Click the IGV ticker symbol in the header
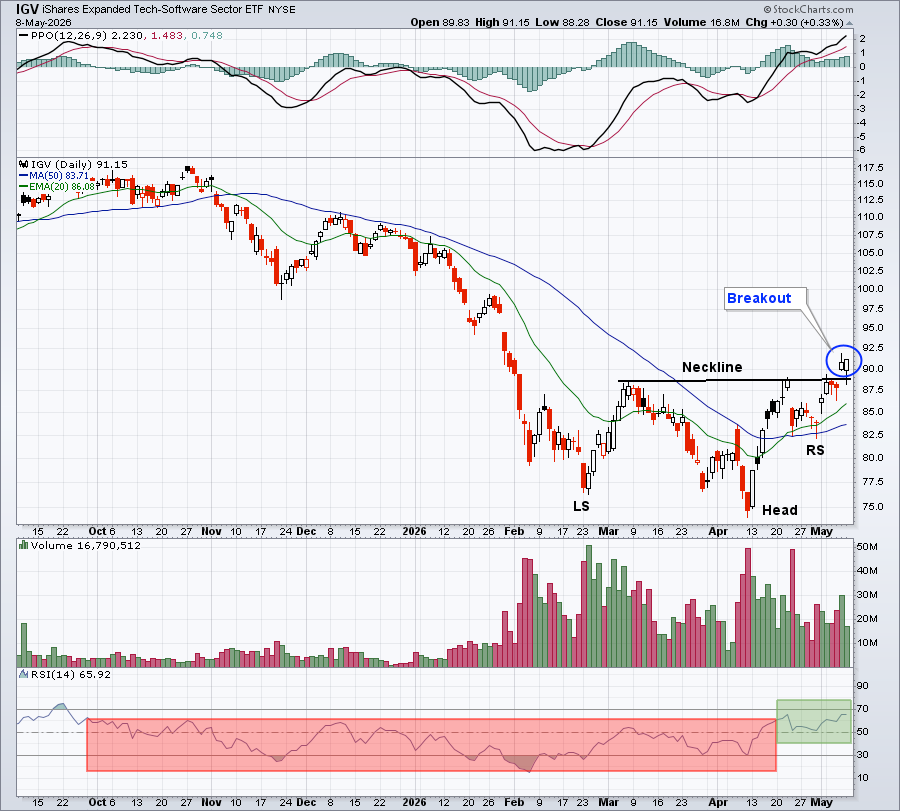 pyautogui.click(x=27, y=9)
